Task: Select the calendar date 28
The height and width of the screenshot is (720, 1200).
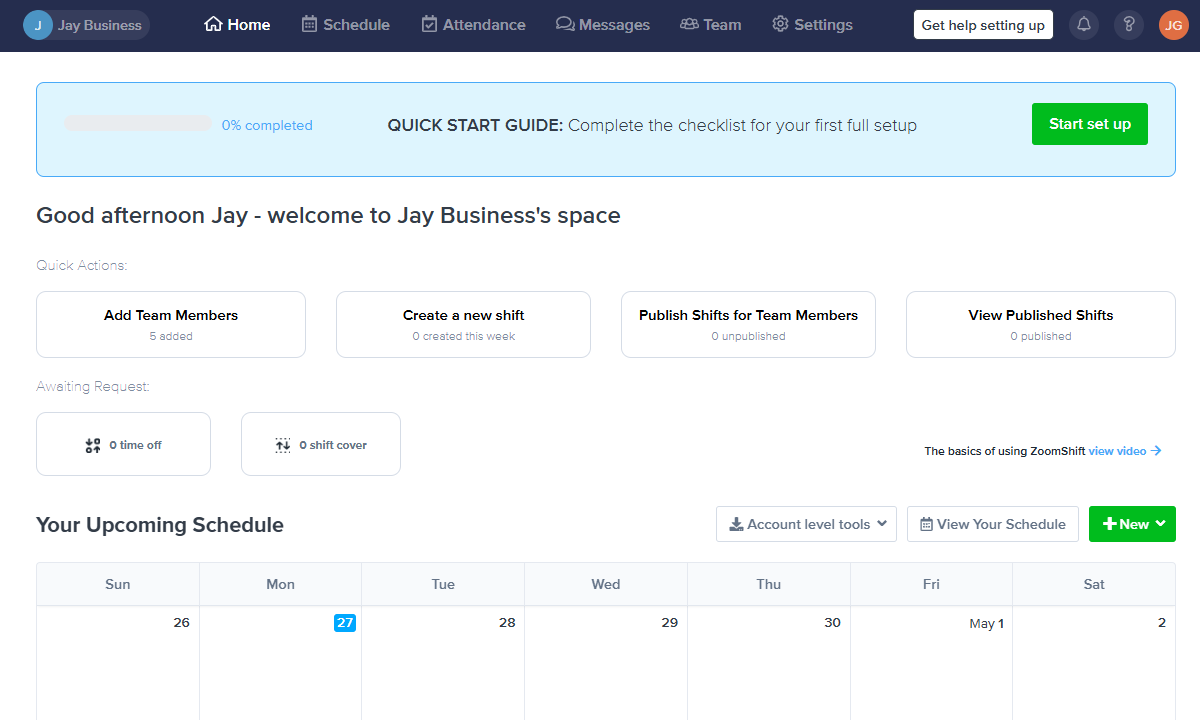Action: tap(507, 622)
